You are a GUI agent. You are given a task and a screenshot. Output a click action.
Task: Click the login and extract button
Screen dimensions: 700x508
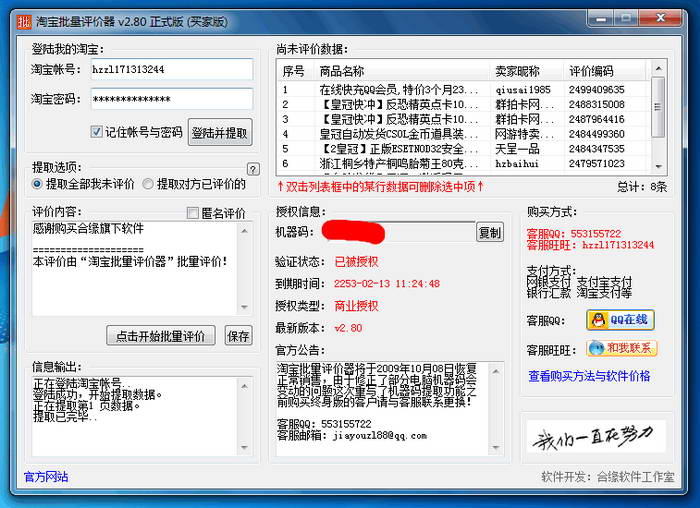tap(220, 132)
